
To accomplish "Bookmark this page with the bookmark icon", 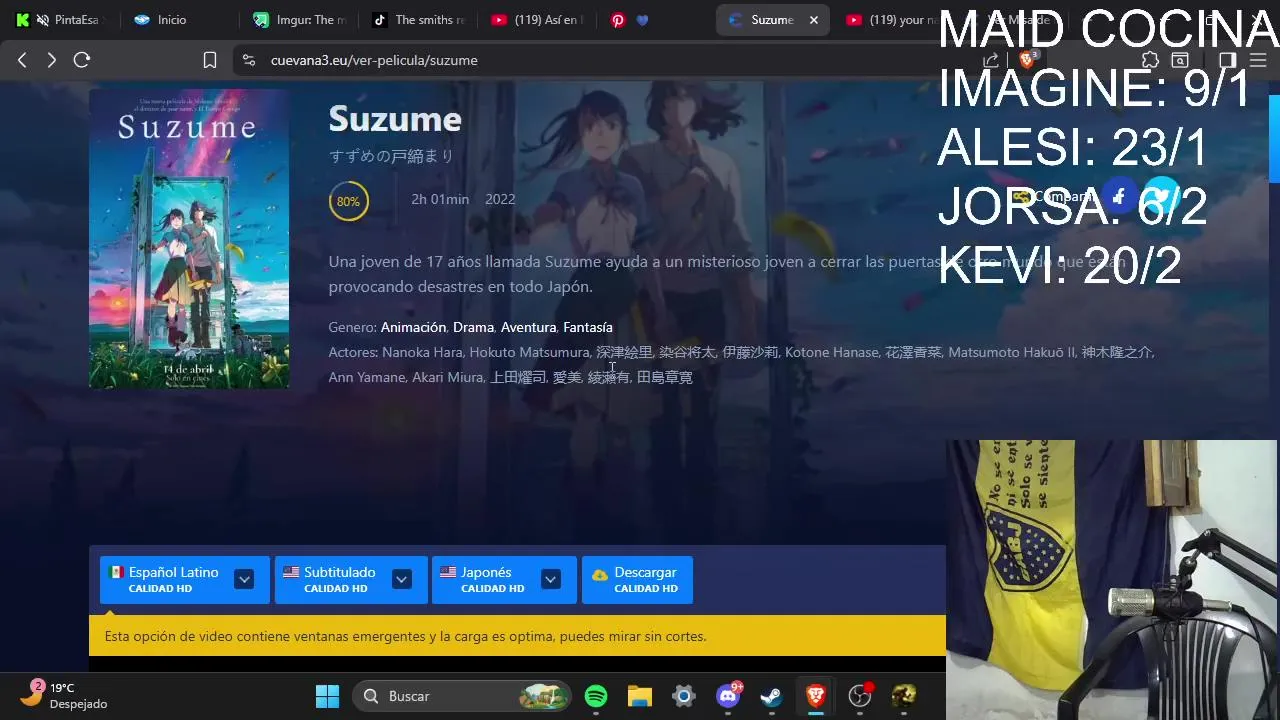I will (210, 60).
